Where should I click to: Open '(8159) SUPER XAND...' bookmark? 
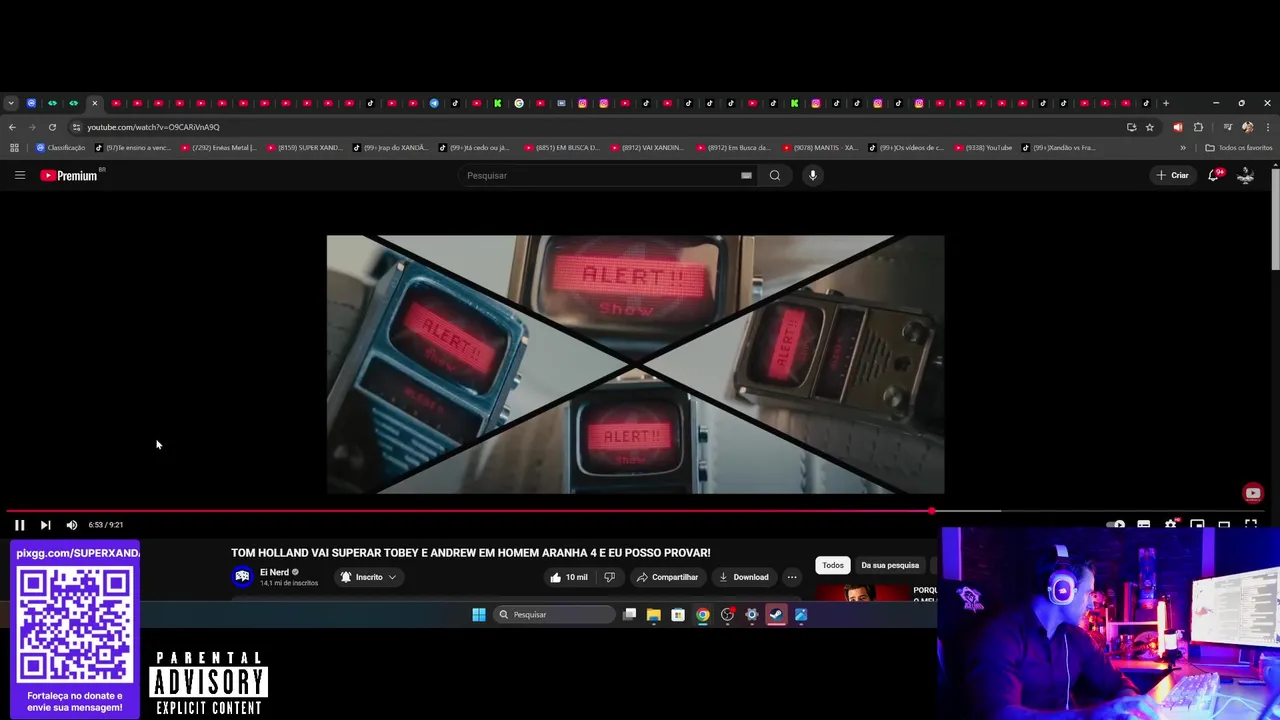(x=304, y=148)
